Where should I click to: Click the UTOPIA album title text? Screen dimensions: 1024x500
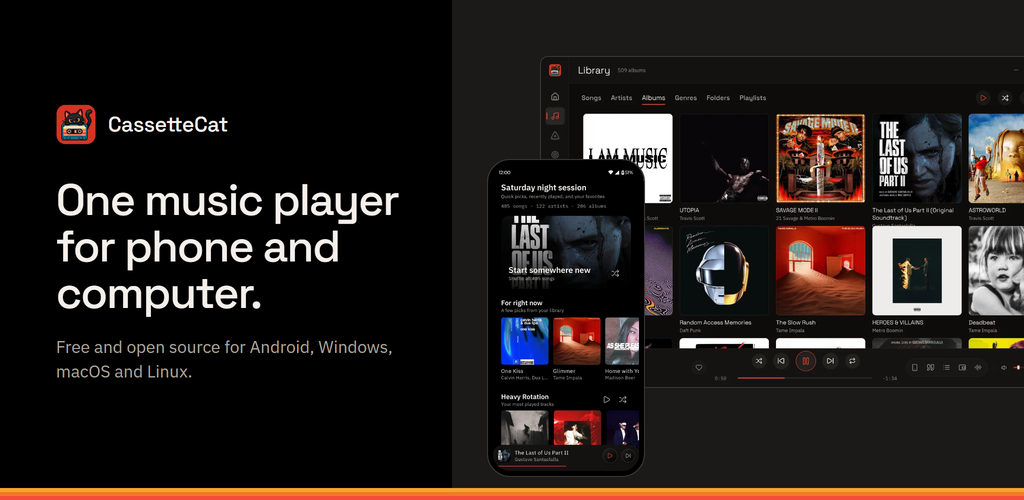[x=690, y=211]
